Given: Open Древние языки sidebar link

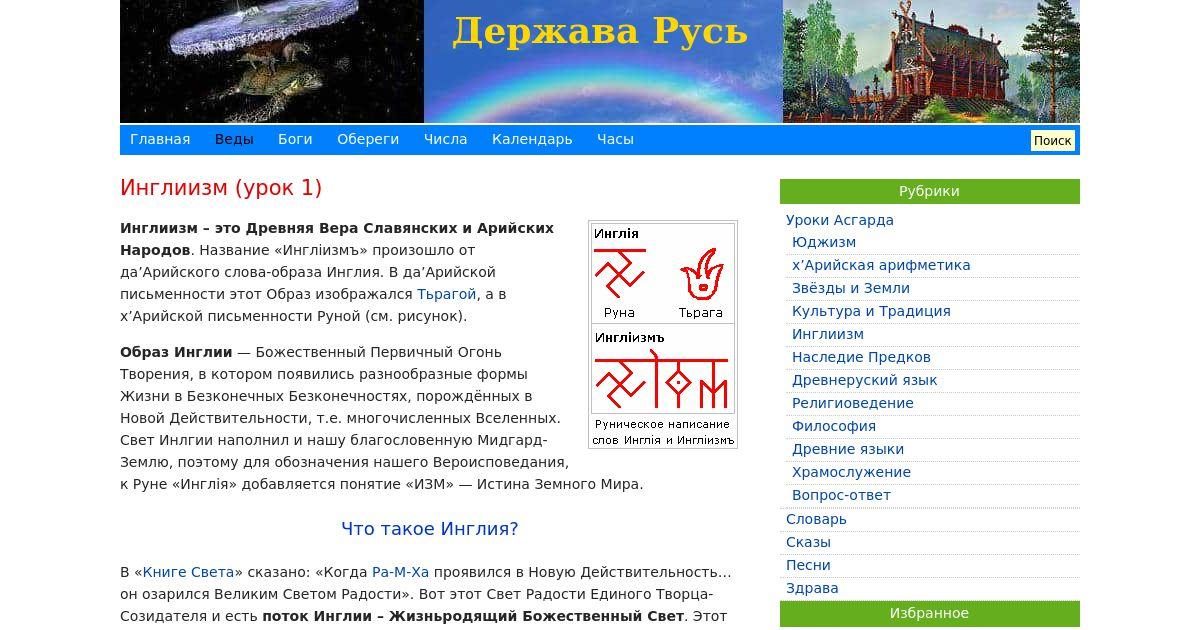Looking at the screenshot, I should [848, 449].
